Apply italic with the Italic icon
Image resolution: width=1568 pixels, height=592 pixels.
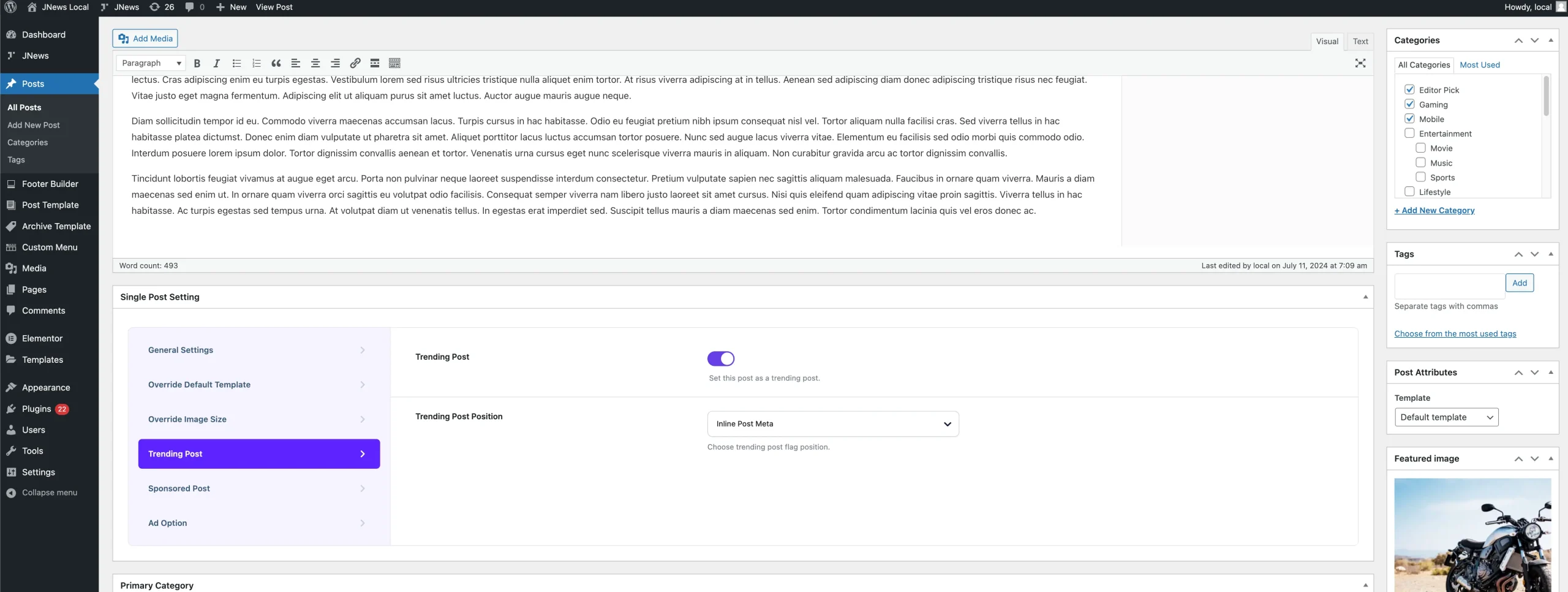click(x=216, y=63)
